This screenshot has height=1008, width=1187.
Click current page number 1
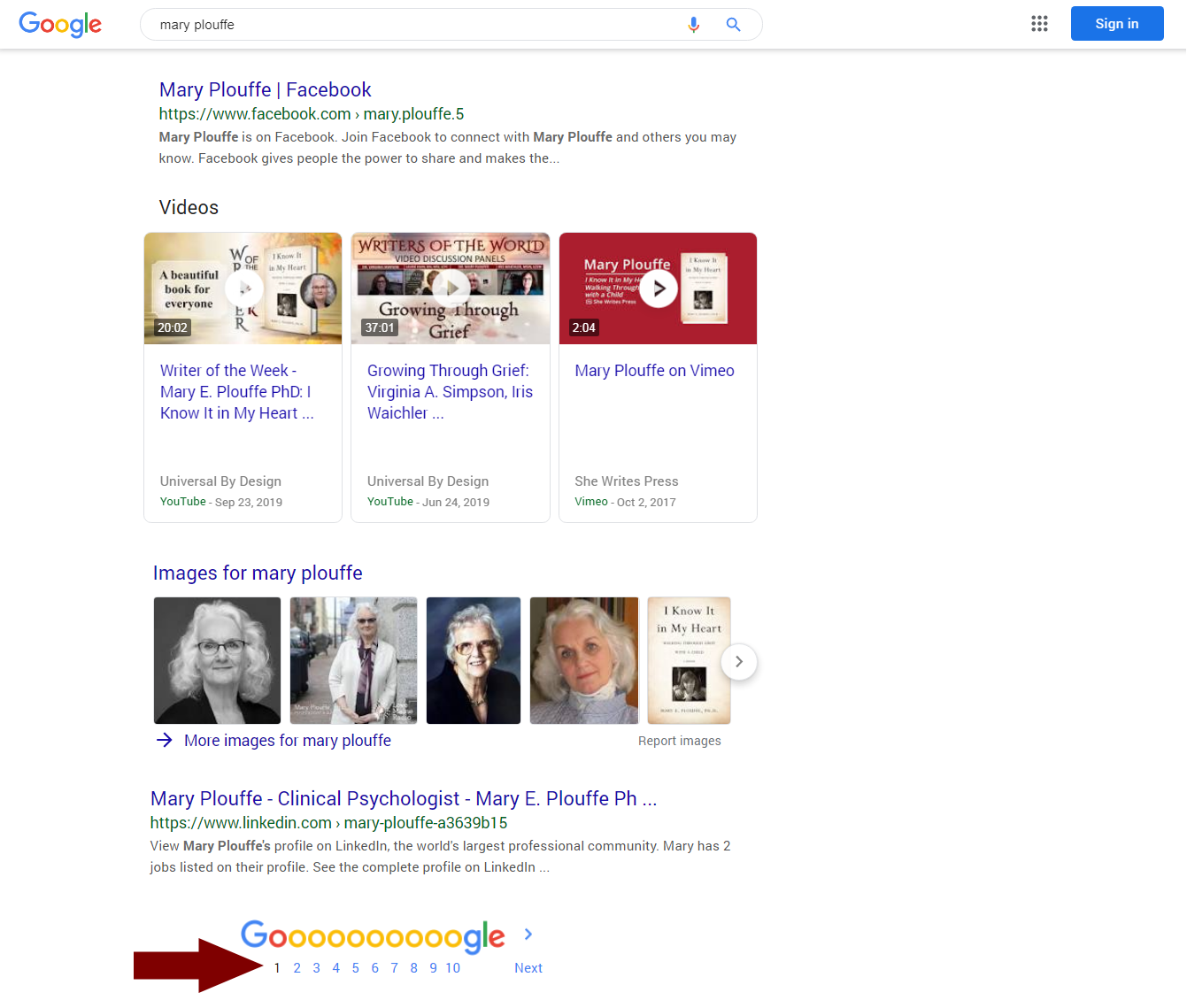coord(277,968)
